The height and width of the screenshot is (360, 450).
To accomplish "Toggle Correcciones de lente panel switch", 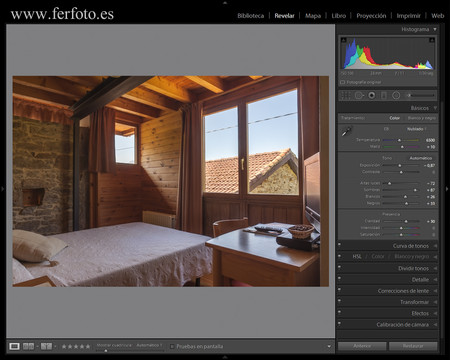I will pos(339,290).
